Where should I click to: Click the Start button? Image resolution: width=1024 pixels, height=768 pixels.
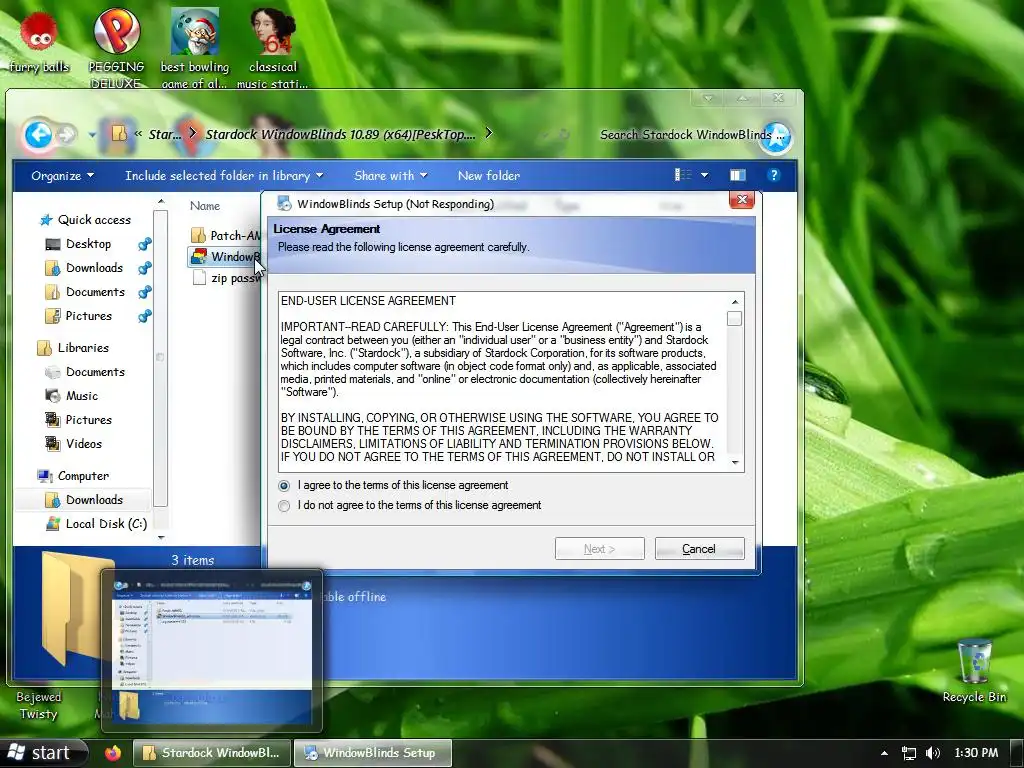pos(42,753)
